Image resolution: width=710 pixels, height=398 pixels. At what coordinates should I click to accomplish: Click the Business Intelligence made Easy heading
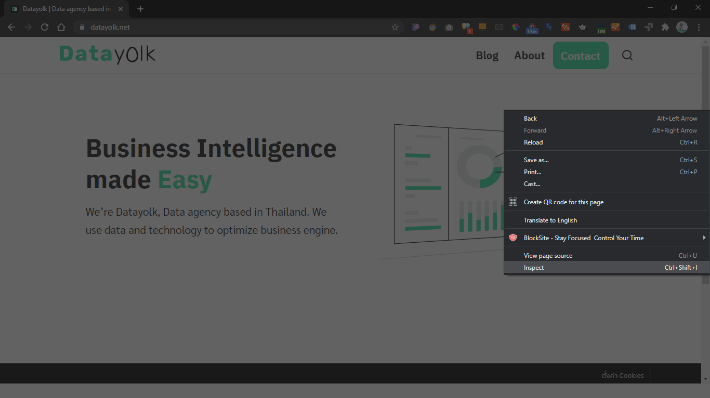pyautogui.click(x=211, y=164)
